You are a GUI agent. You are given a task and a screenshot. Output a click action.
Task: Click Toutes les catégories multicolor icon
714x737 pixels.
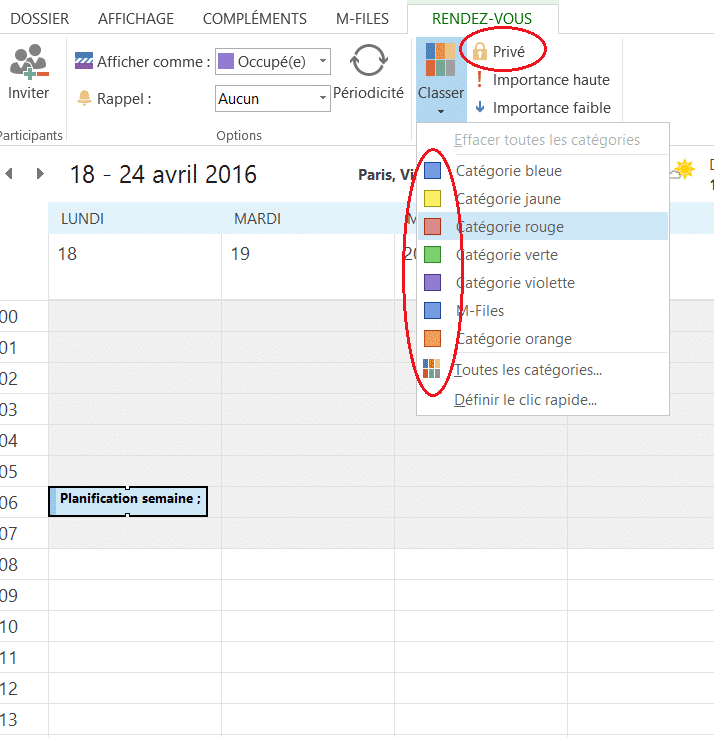(432, 369)
